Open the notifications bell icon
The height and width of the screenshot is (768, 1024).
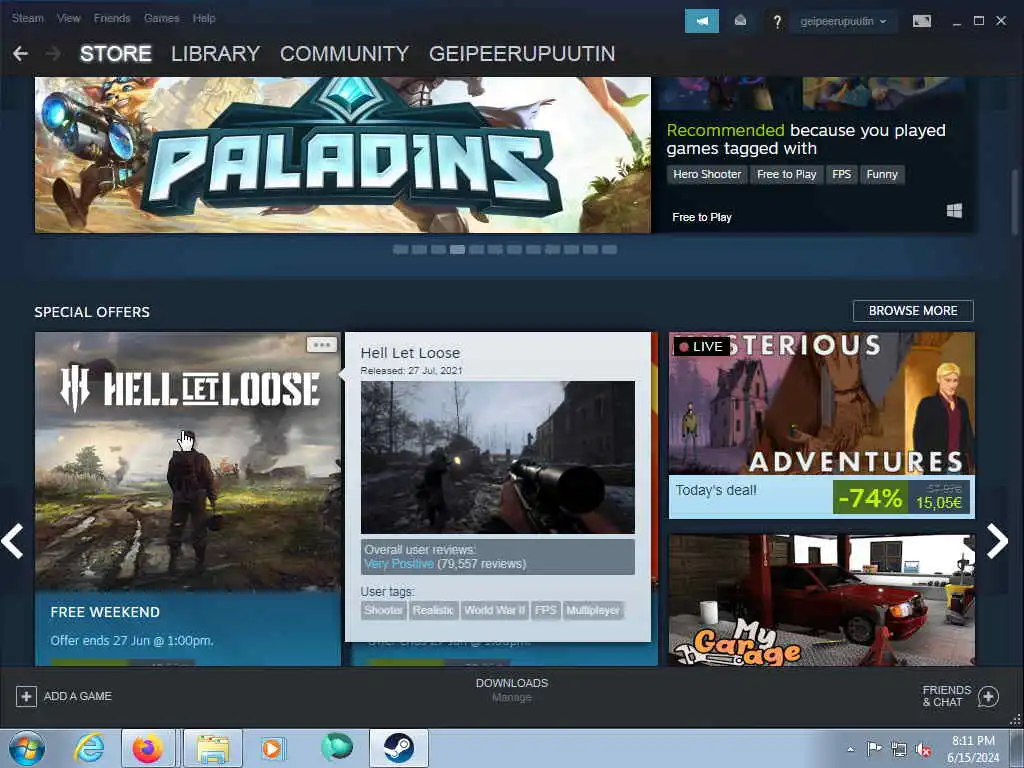[741, 21]
